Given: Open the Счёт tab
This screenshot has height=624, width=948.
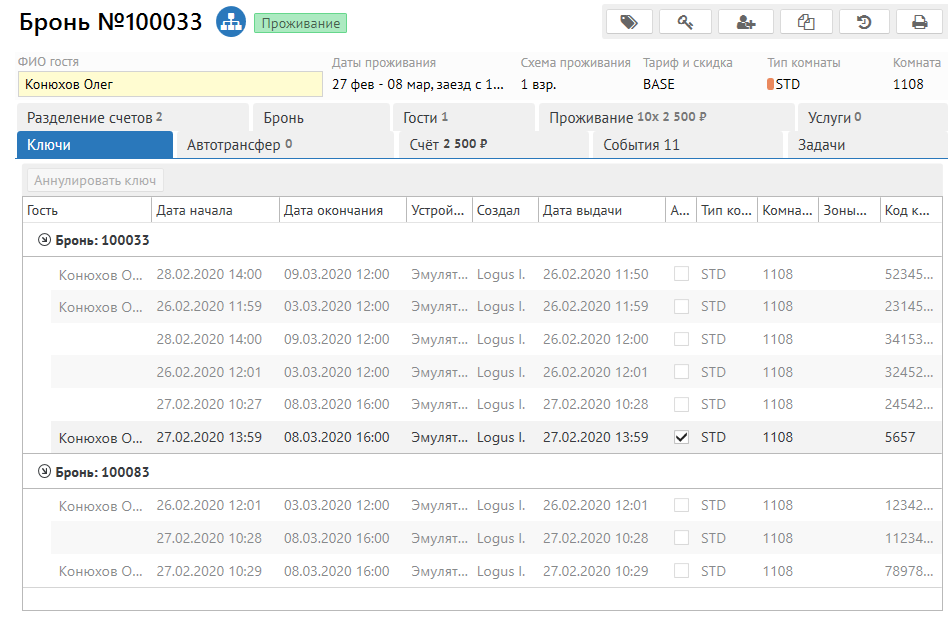Looking at the screenshot, I should coord(448,145).
